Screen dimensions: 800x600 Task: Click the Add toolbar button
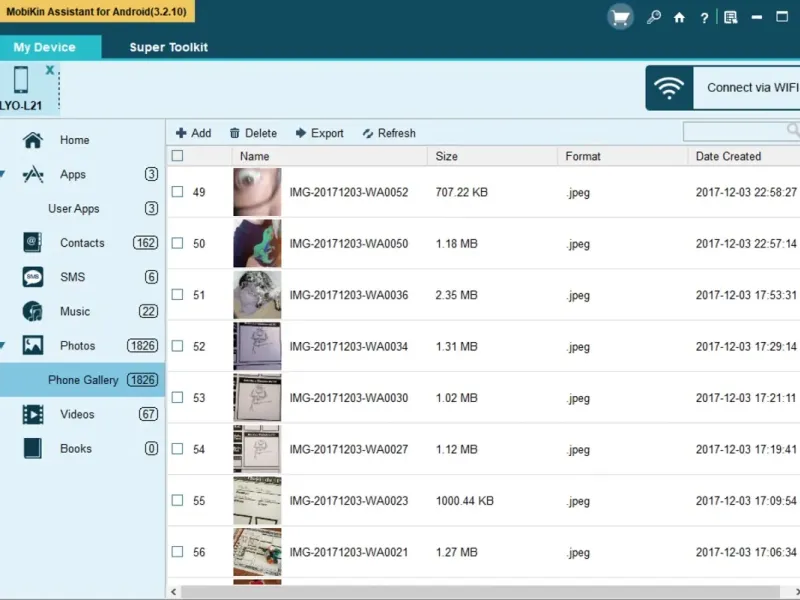tap(193, 133)
